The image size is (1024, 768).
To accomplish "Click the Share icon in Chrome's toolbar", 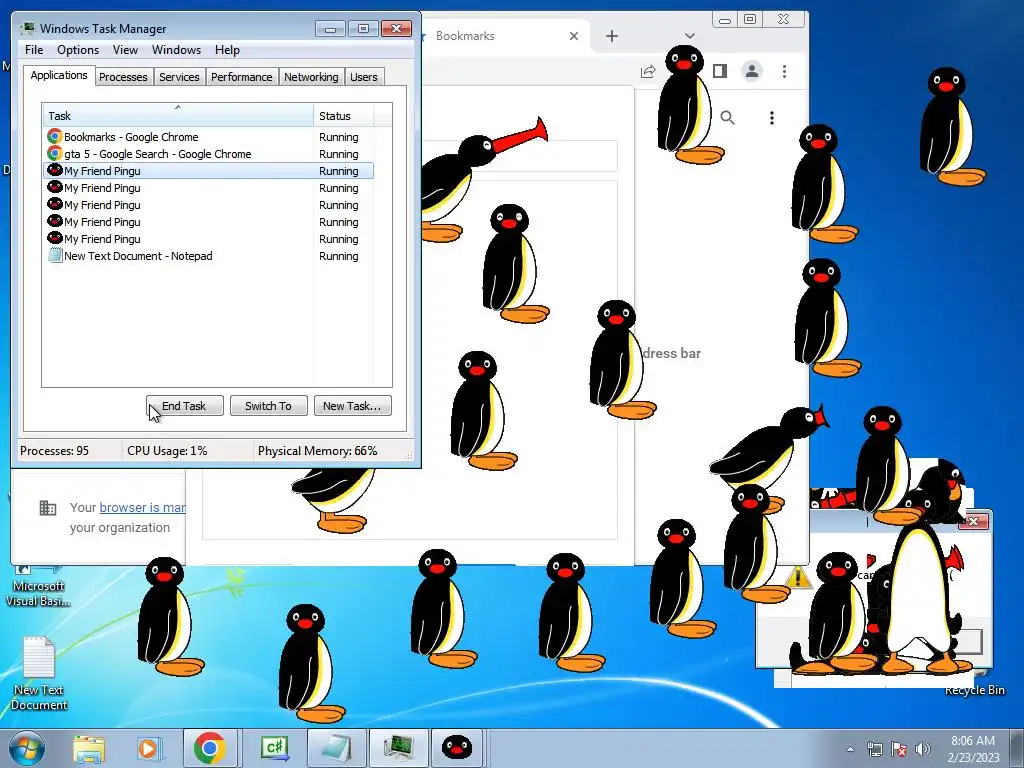I will pos(648,71).
